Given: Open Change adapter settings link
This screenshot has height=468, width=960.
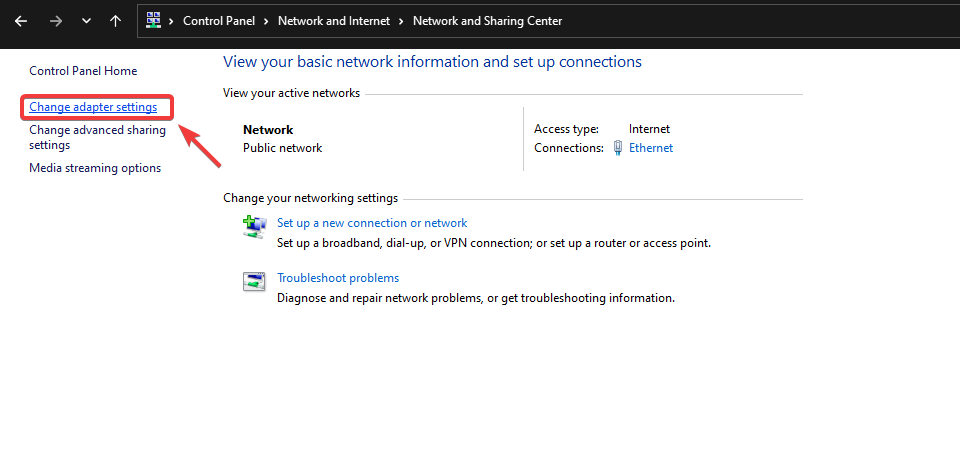Looking at the screenshot, I should (x=93, y=107).
